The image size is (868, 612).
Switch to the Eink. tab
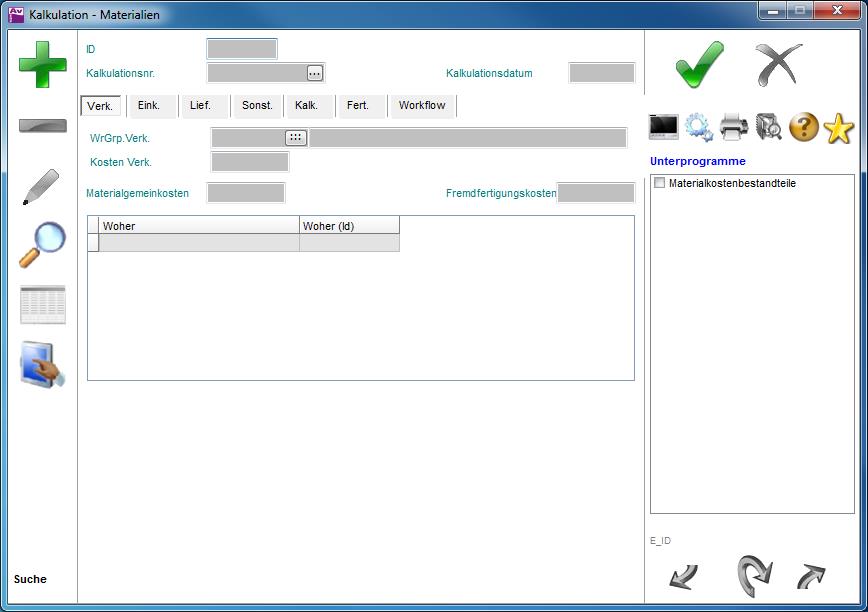pos(149,105)
